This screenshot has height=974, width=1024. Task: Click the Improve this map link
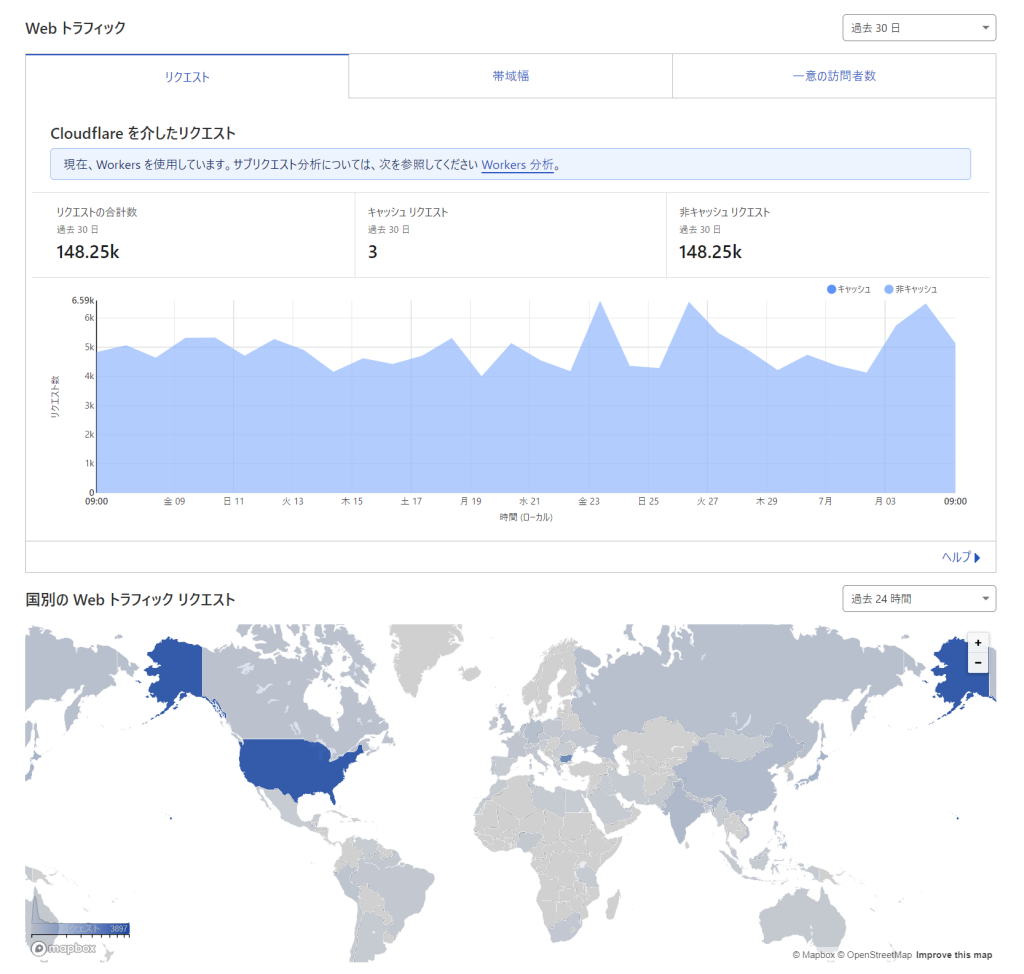[x=953, y=955]
